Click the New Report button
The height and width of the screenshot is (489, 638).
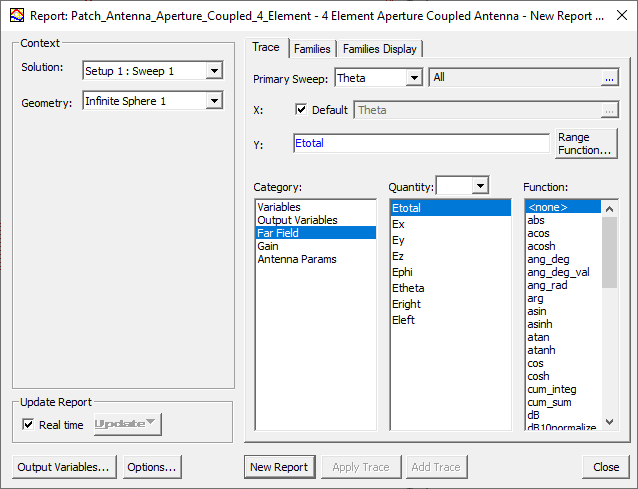click(280, 467)
